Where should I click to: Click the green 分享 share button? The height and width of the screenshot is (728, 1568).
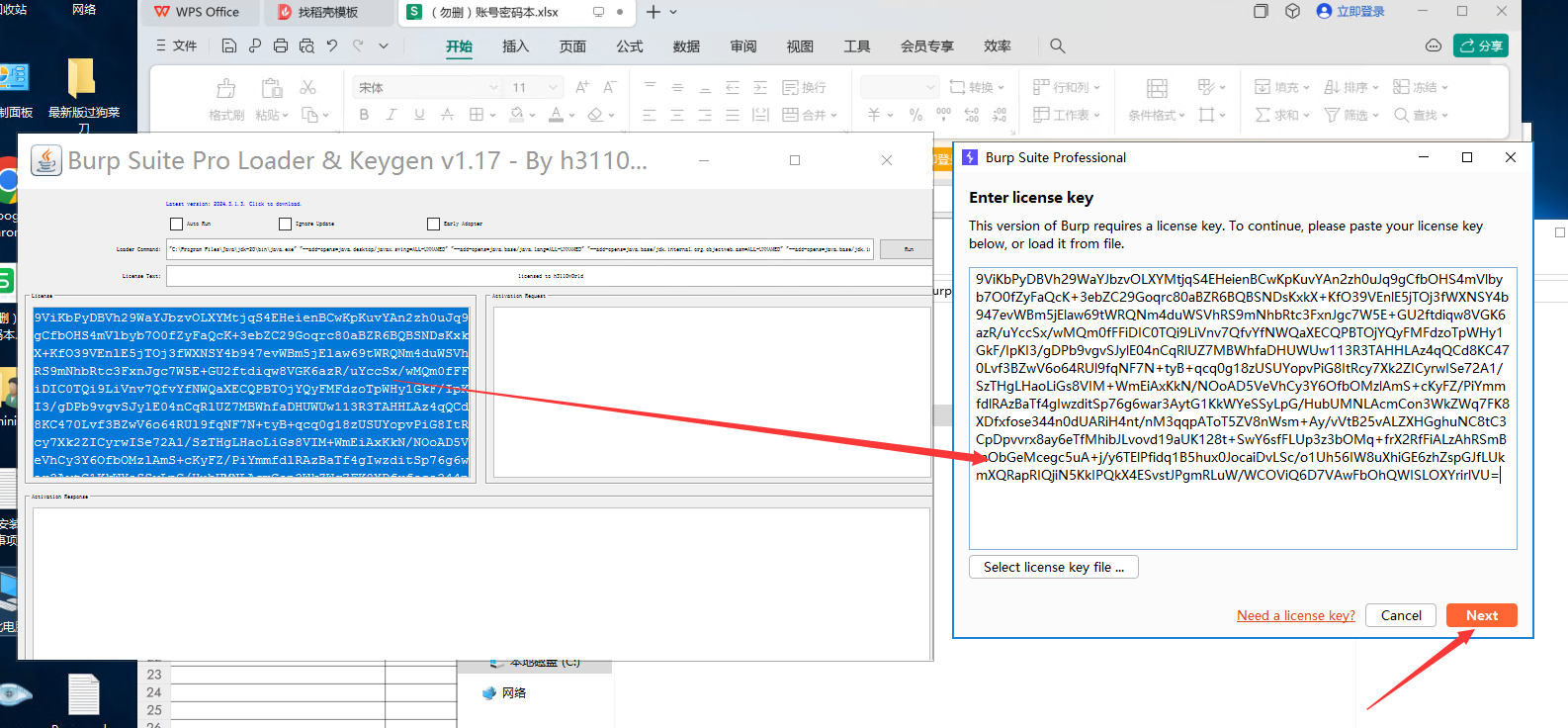[1481, 45]
